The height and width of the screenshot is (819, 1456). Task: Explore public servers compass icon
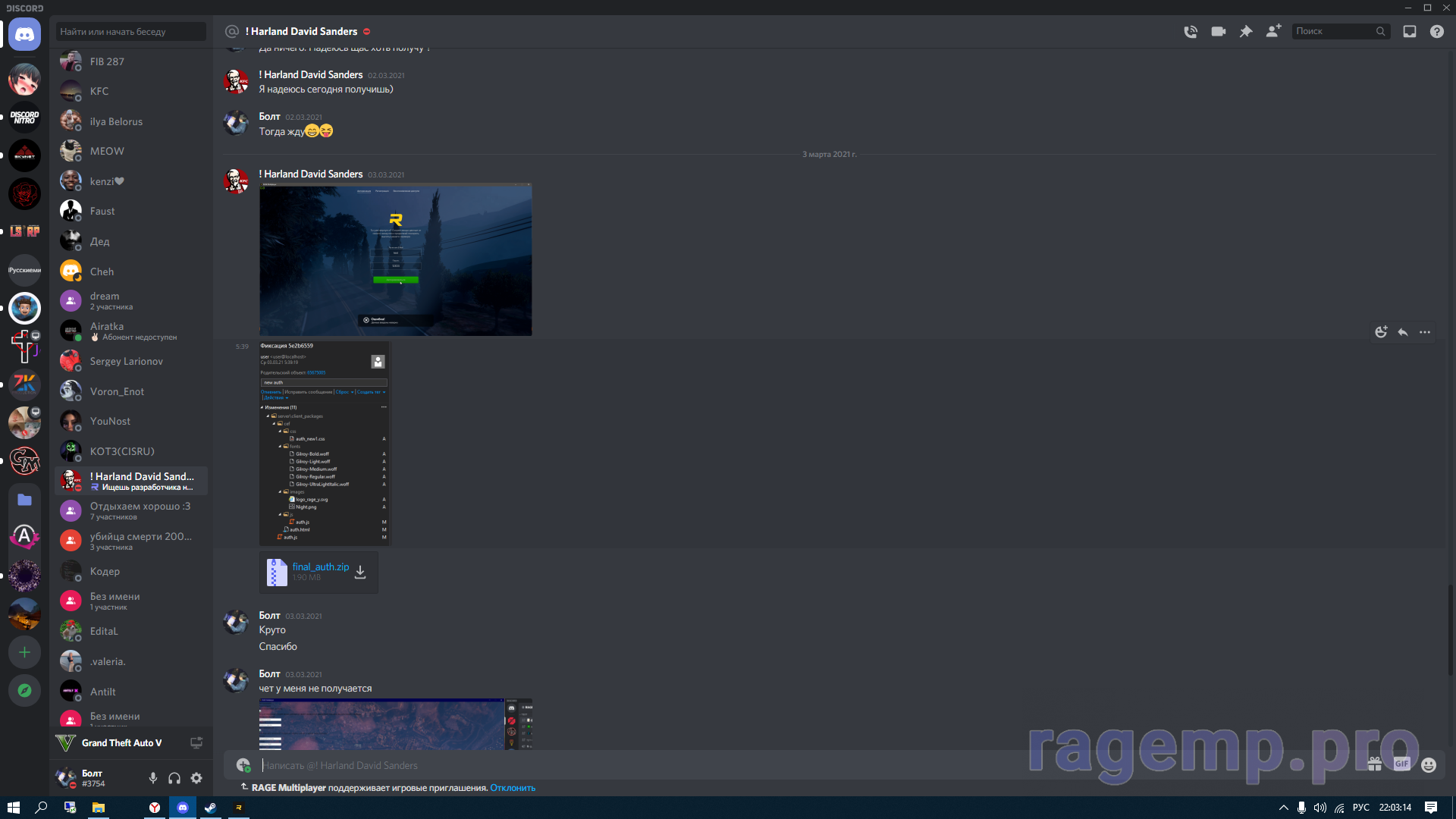pos(24,690)
